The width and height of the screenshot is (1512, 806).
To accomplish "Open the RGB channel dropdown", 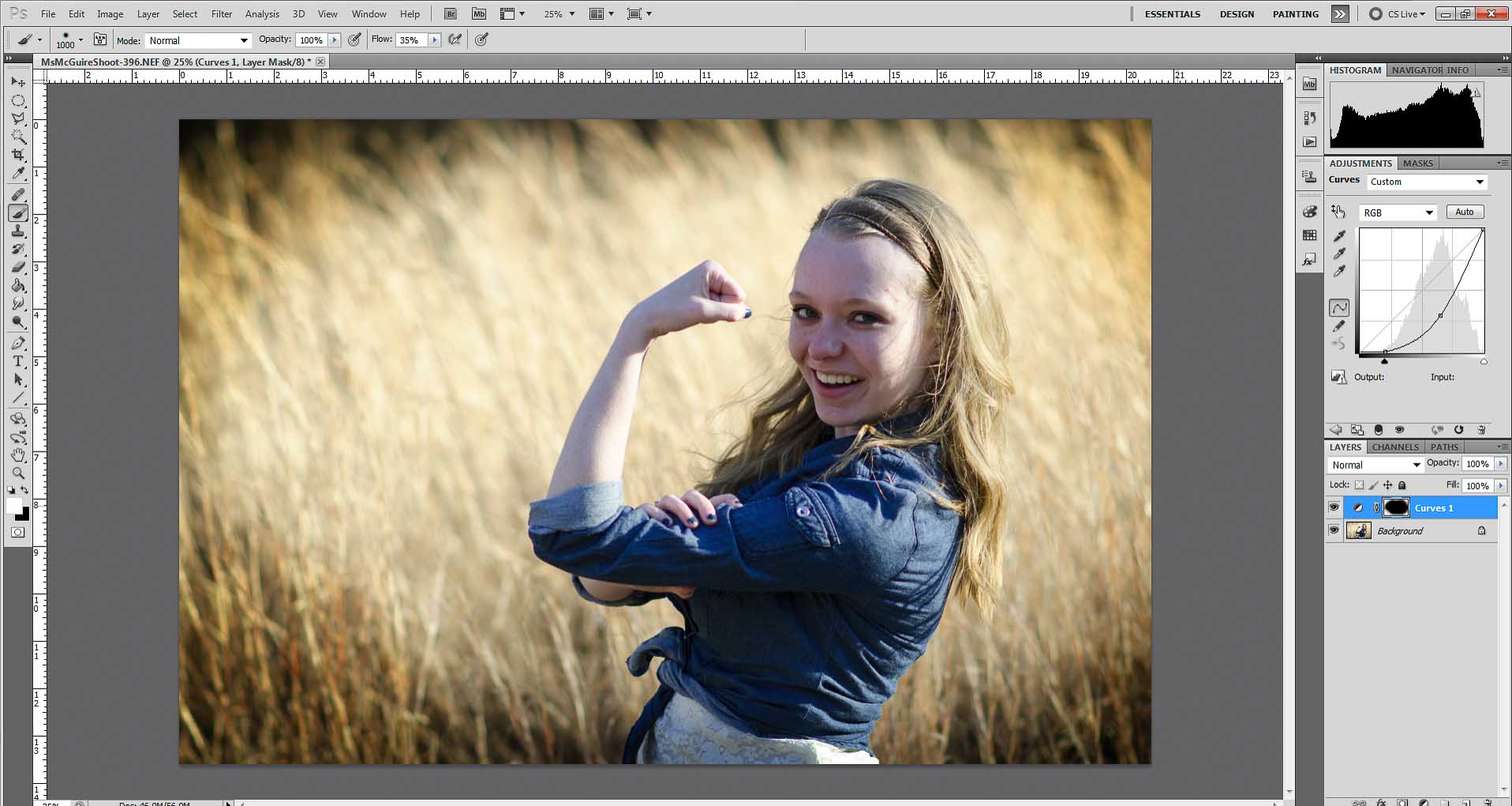I will [1397, 212].
